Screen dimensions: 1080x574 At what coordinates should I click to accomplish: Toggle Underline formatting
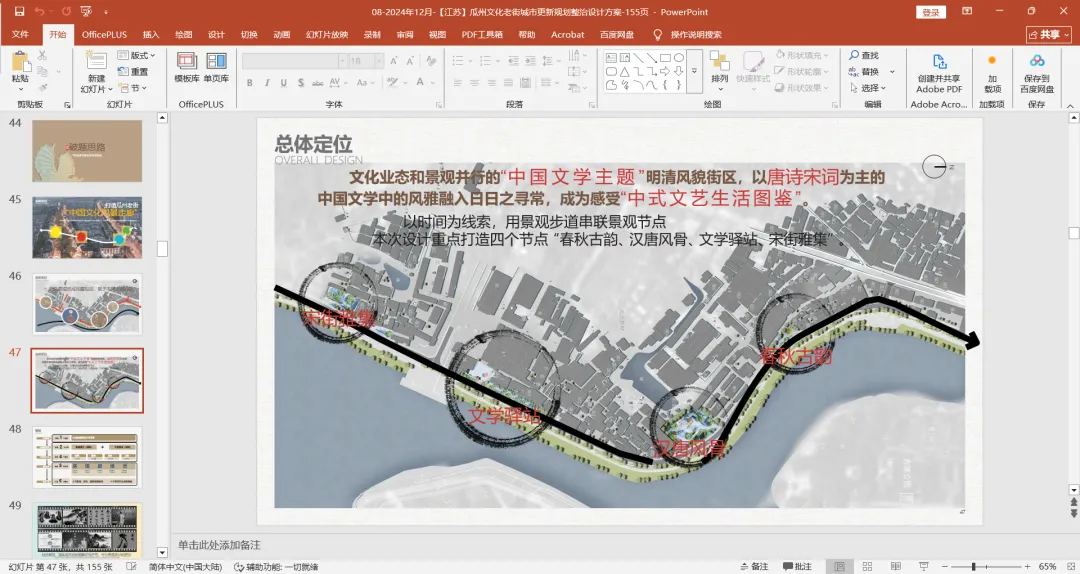(283, 83)
